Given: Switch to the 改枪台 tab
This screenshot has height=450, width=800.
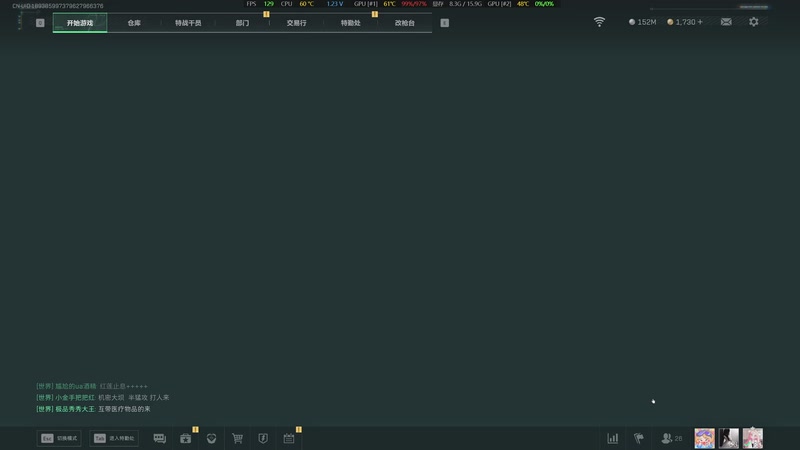Looking at the screenshot, I should (x=405, y=23).
